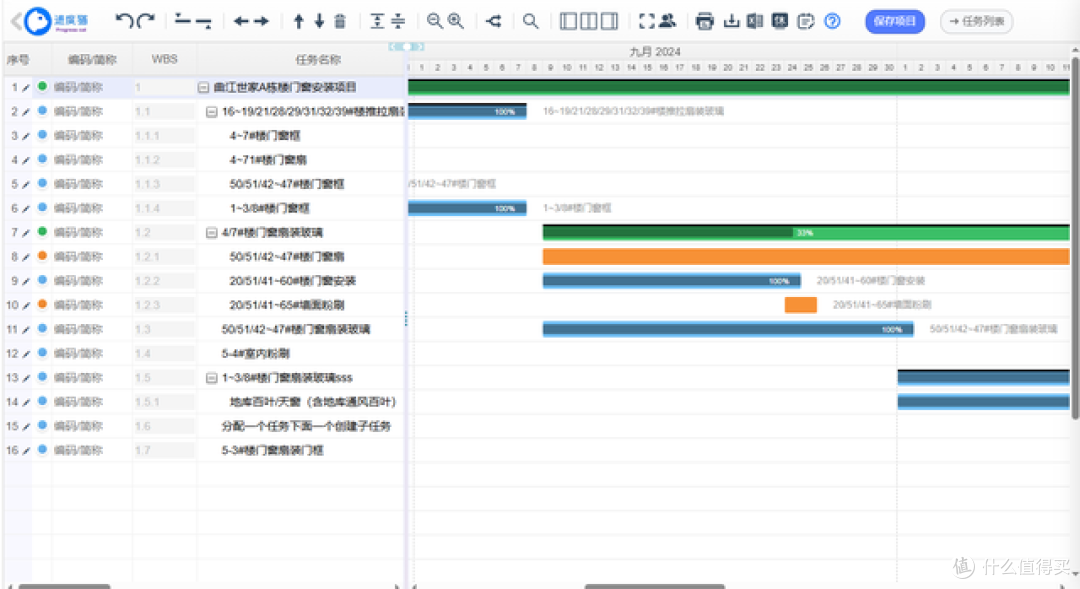Delete task with trash icon

coord(340,21)
